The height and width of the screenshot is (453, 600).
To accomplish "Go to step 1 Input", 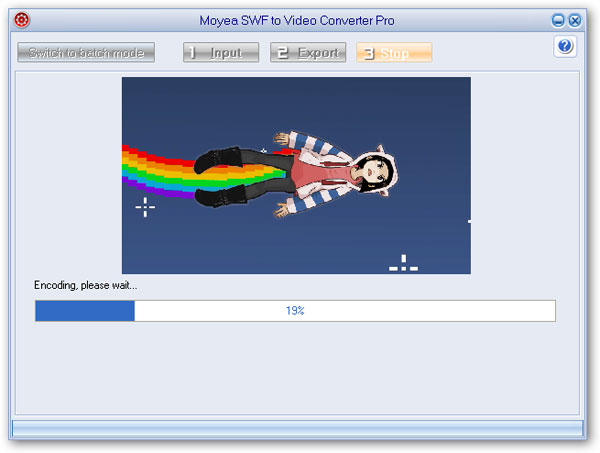I will click(221, 52).
